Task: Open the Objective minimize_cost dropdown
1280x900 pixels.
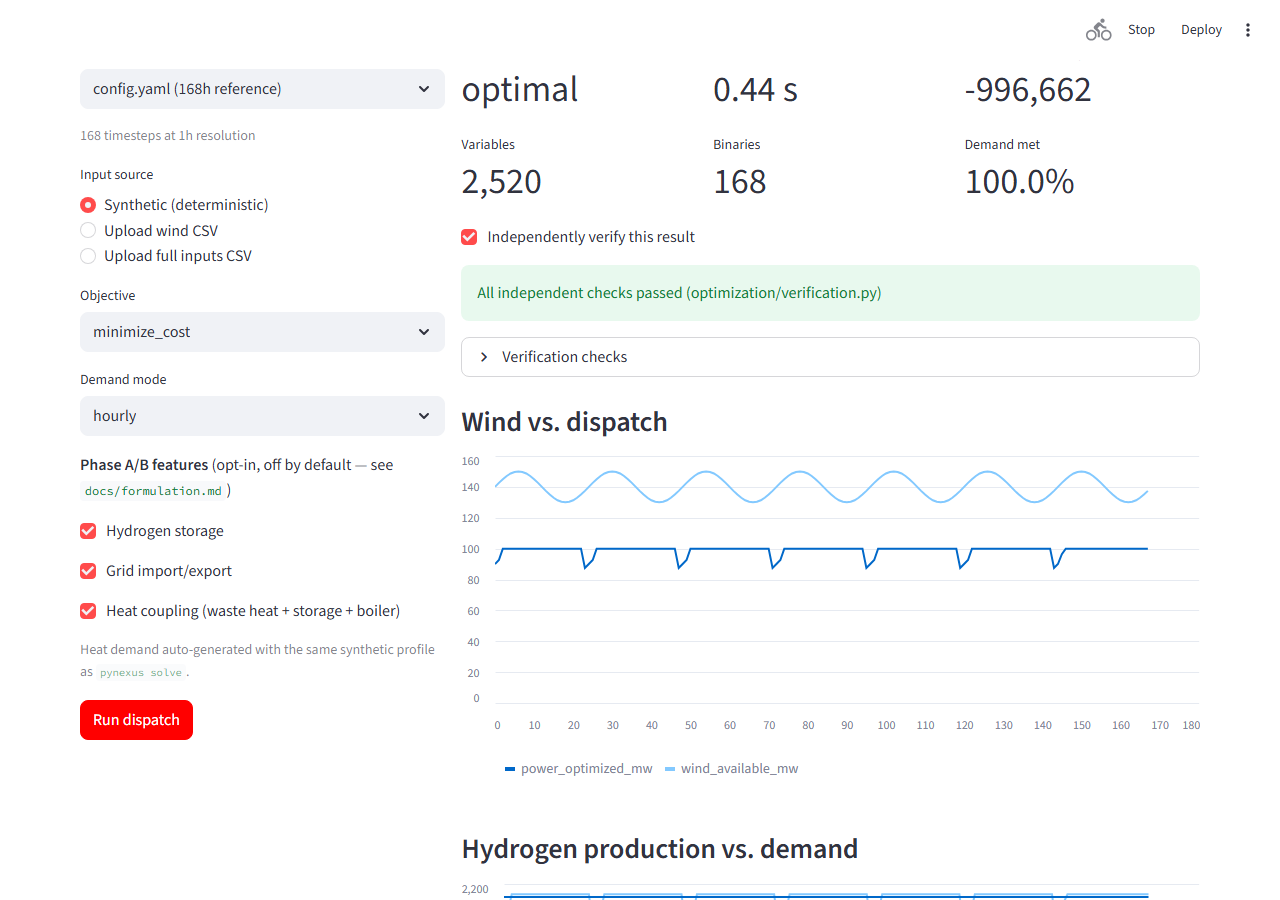Action: (262, 332)
